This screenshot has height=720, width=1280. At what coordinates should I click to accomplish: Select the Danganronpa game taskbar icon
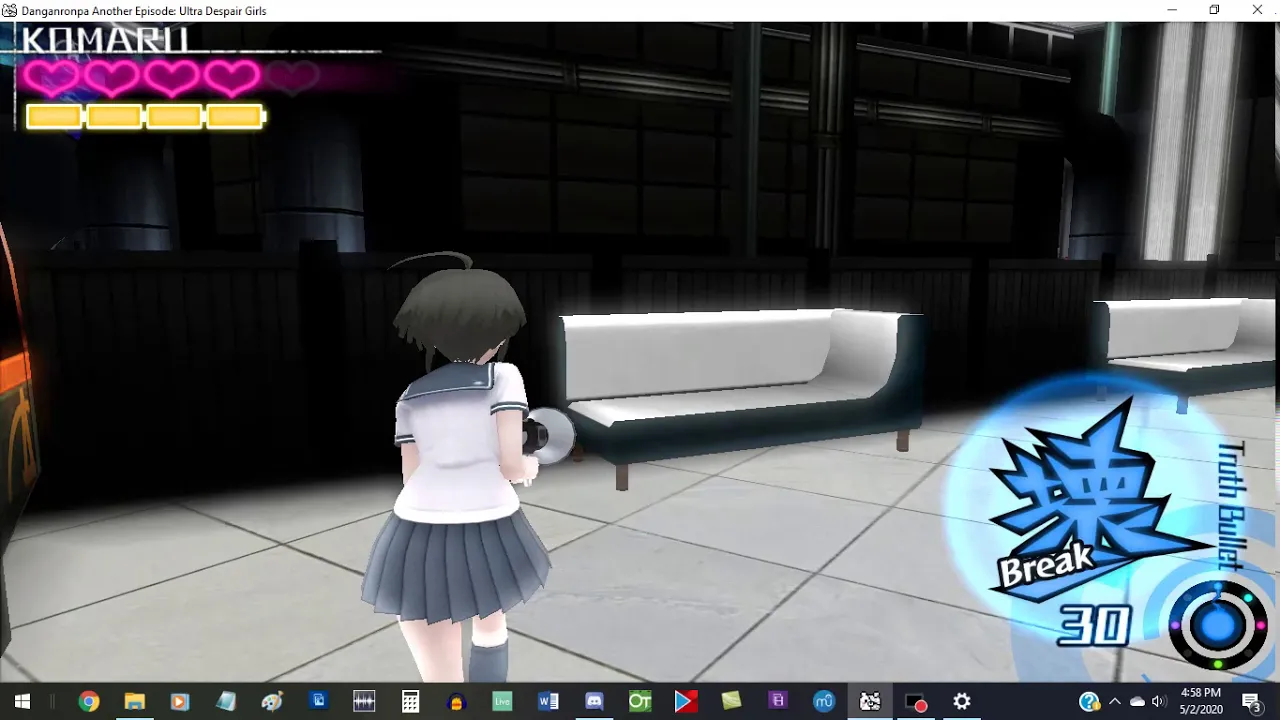click(870, 702)
